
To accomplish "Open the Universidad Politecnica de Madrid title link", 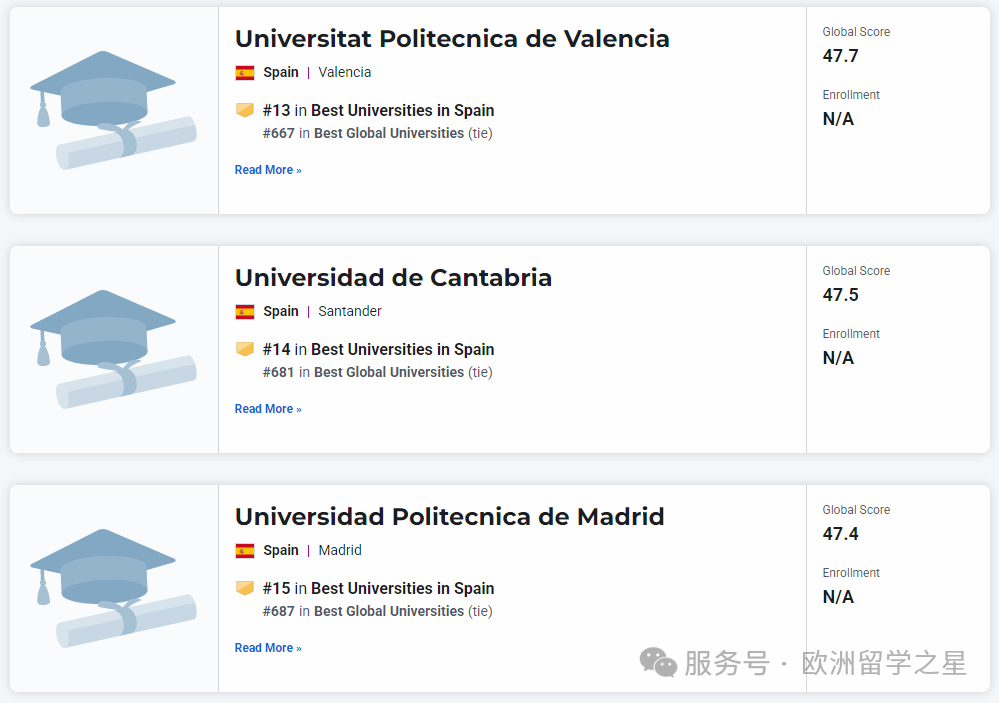I will click(x=449, y=517).
